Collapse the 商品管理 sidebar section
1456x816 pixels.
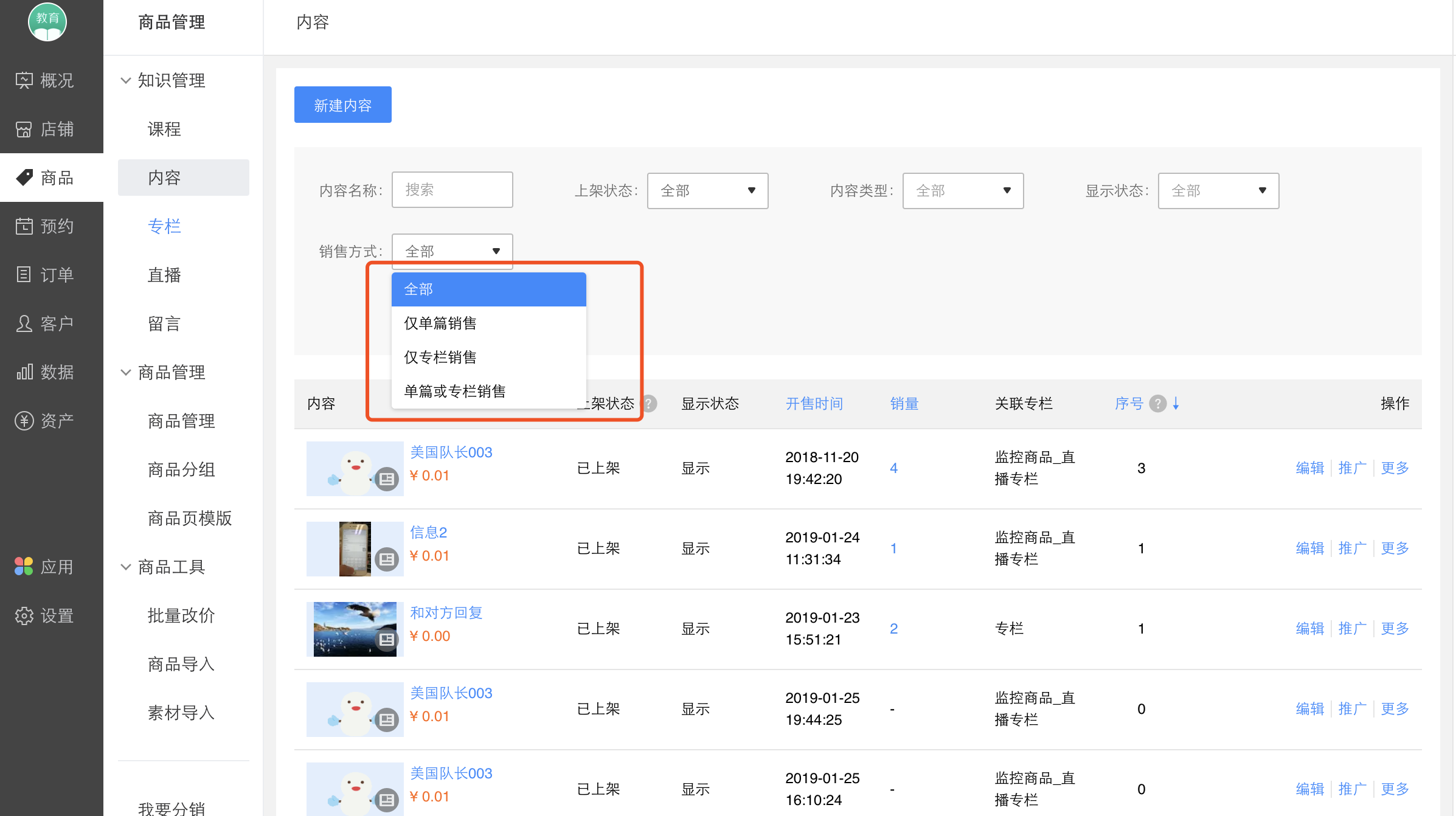125,372
